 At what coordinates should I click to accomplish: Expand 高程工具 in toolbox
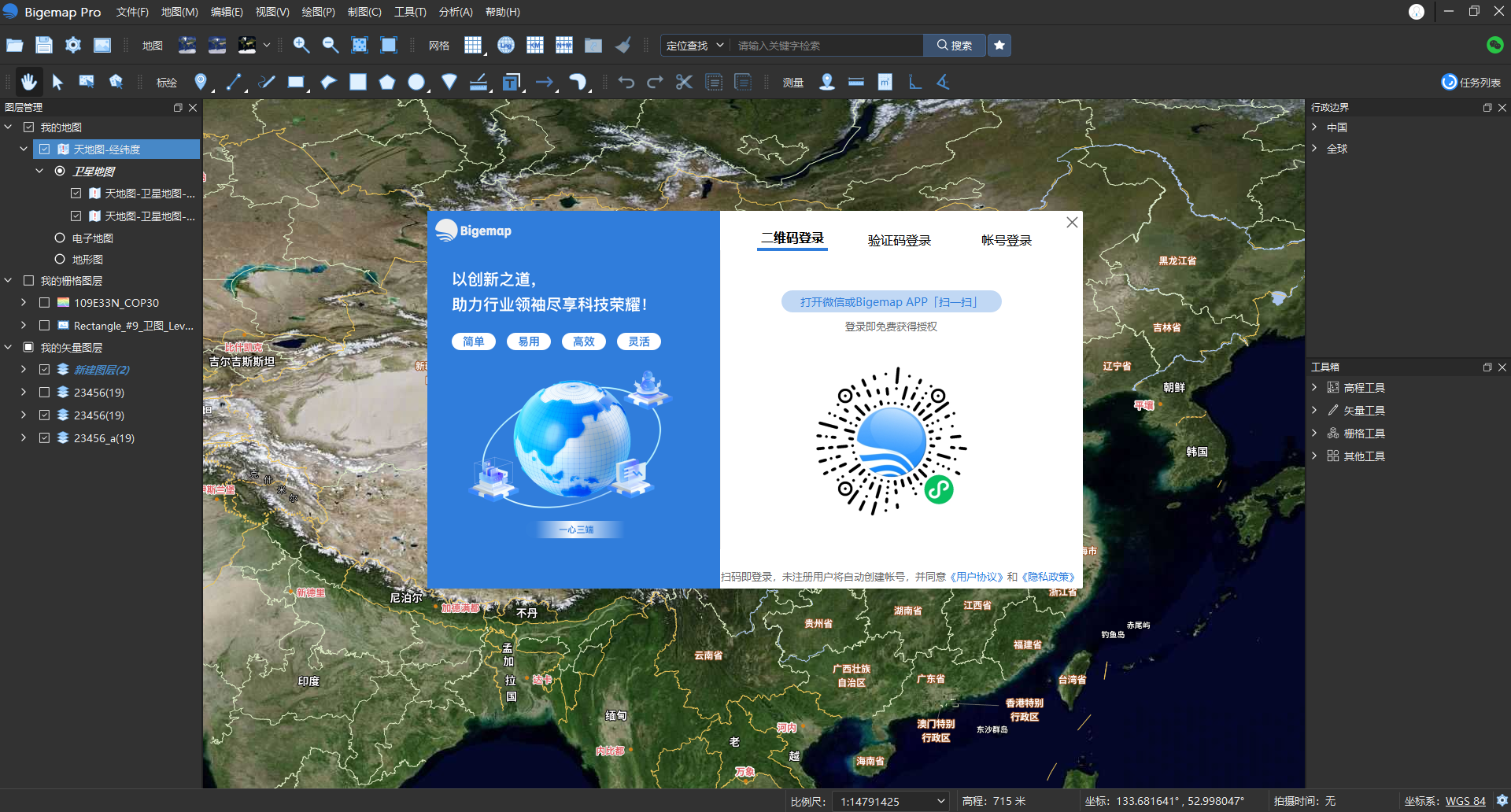(1314, 387)
